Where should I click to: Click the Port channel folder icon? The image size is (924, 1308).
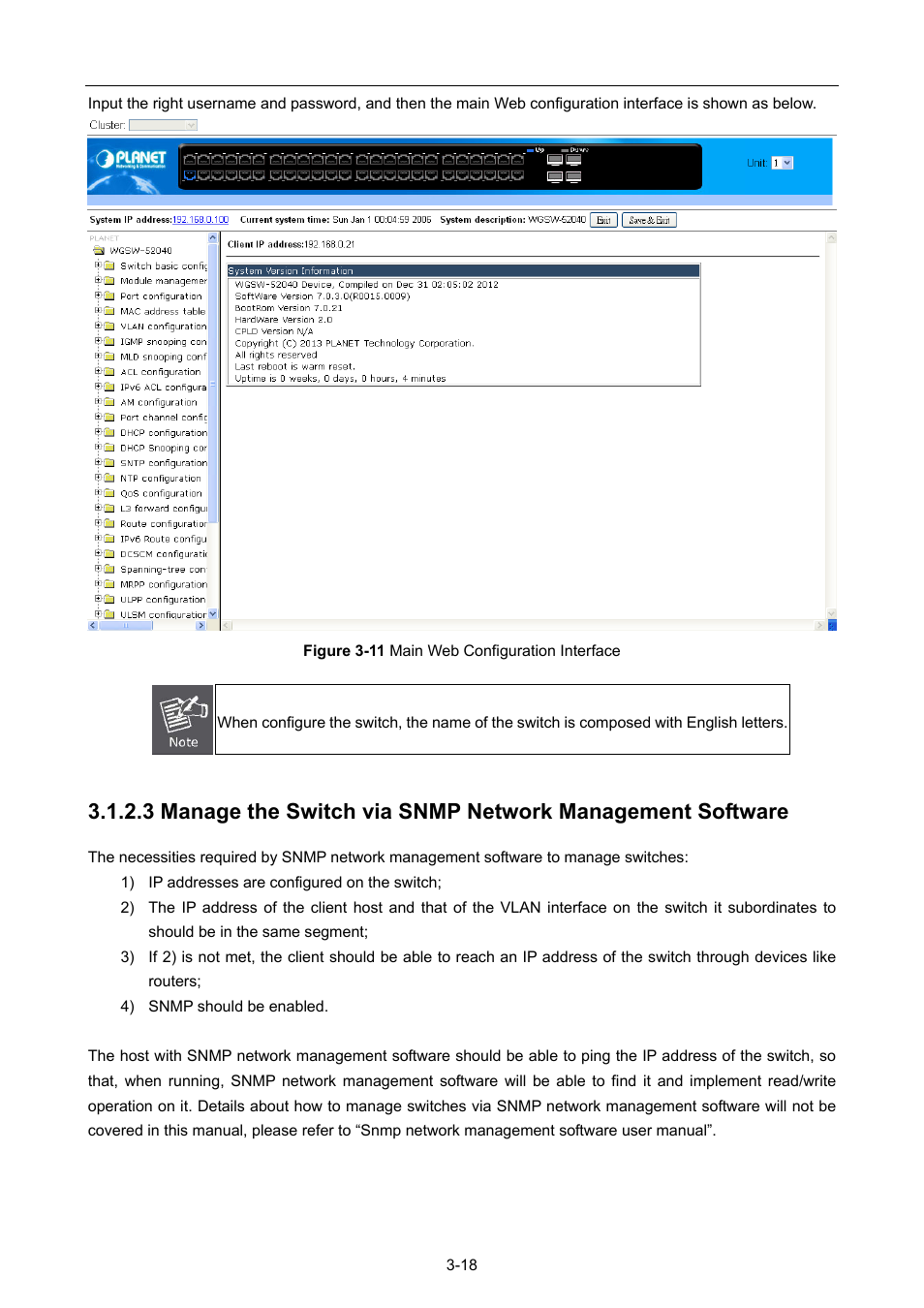(x=109, y=418)
